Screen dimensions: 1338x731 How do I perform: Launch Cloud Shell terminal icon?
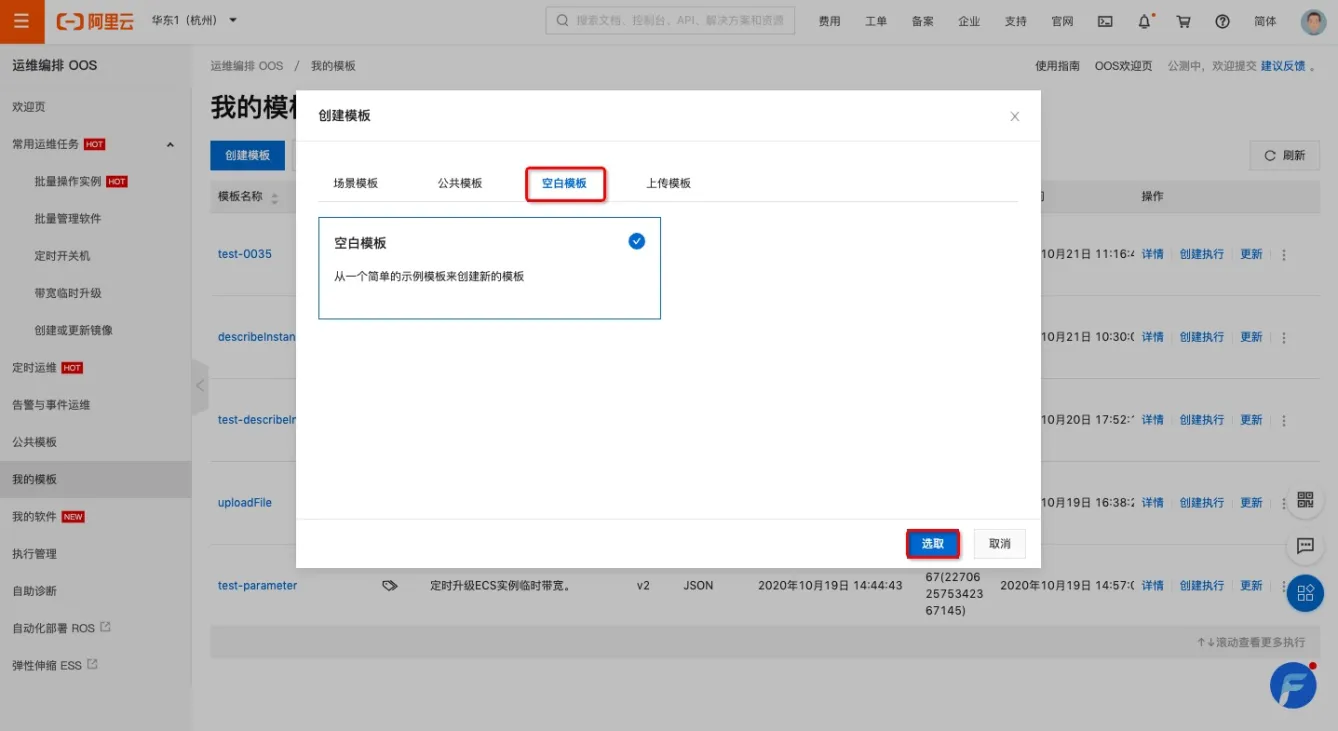click(x=1105, y=21)
